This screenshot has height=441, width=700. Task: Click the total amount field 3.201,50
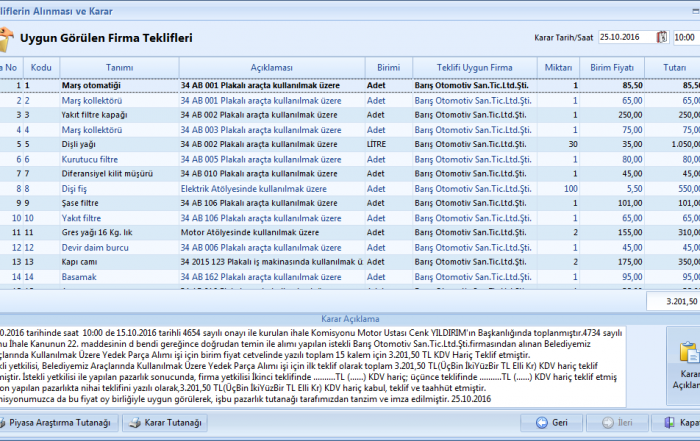point(671,301)
